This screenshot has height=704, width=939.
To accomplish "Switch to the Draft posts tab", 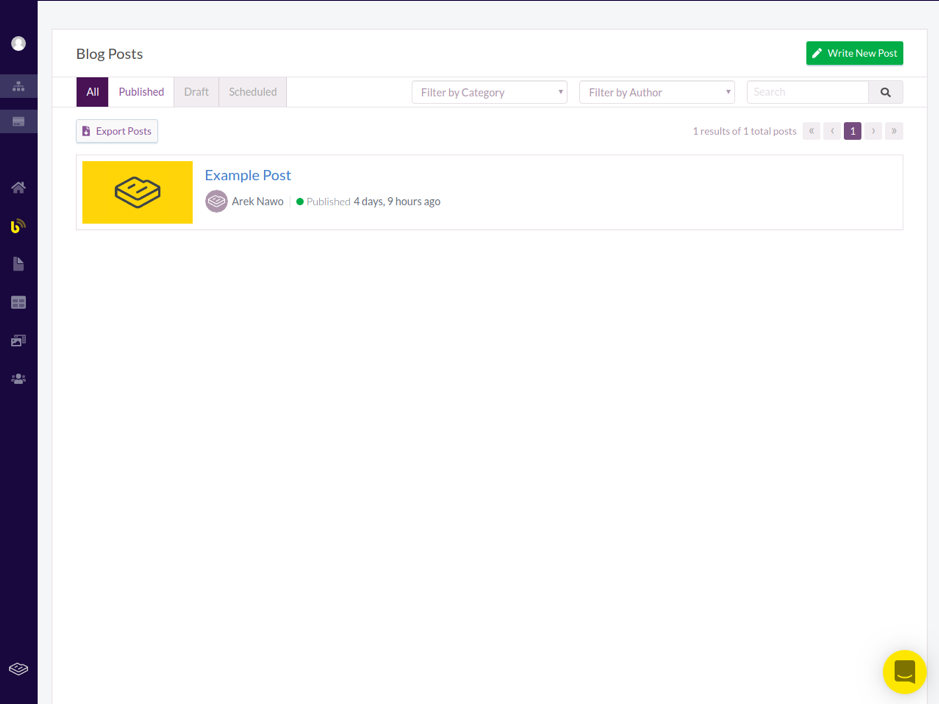I will 196,91.
